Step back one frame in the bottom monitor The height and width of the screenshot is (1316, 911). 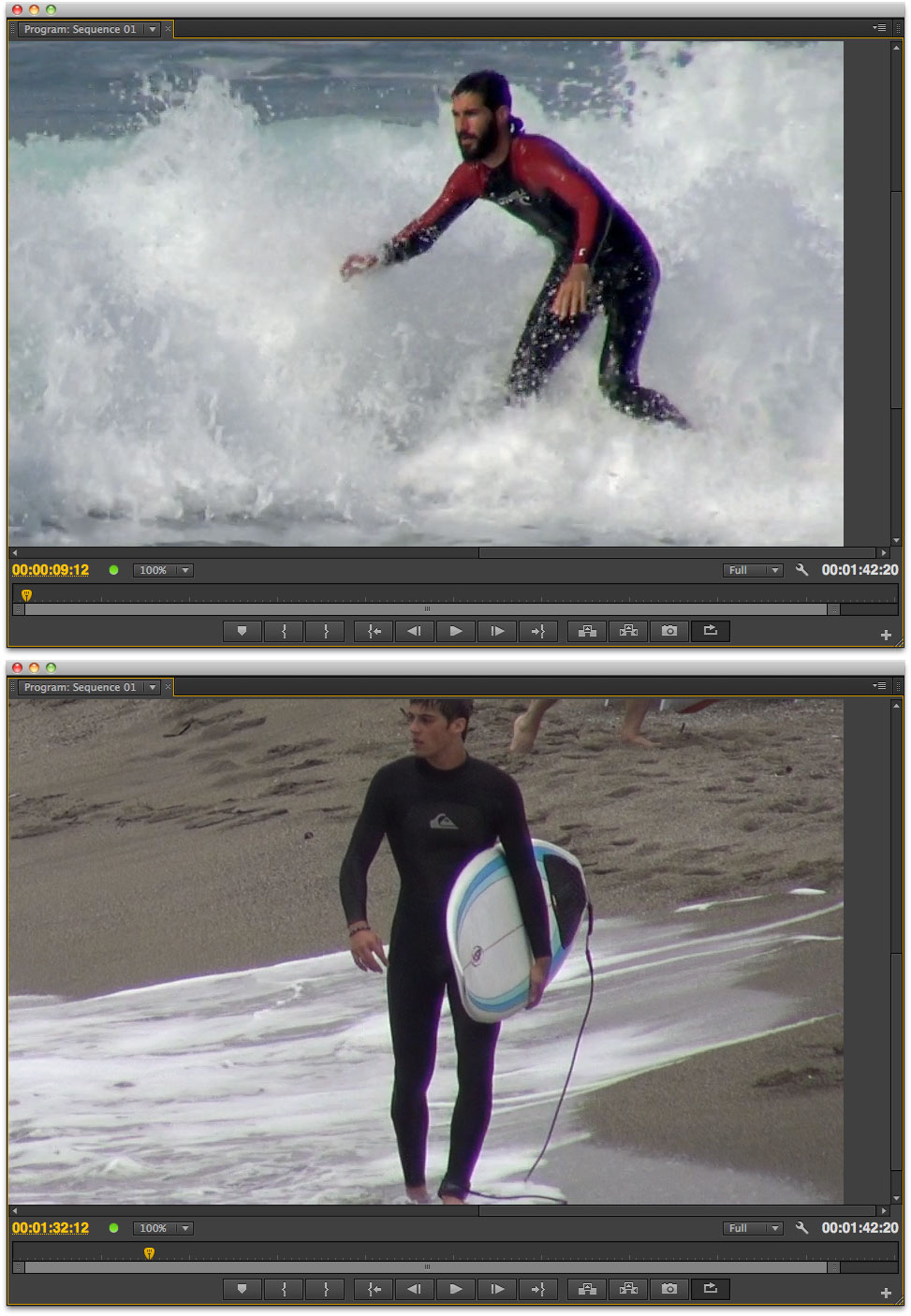[x=414, y=1290]
